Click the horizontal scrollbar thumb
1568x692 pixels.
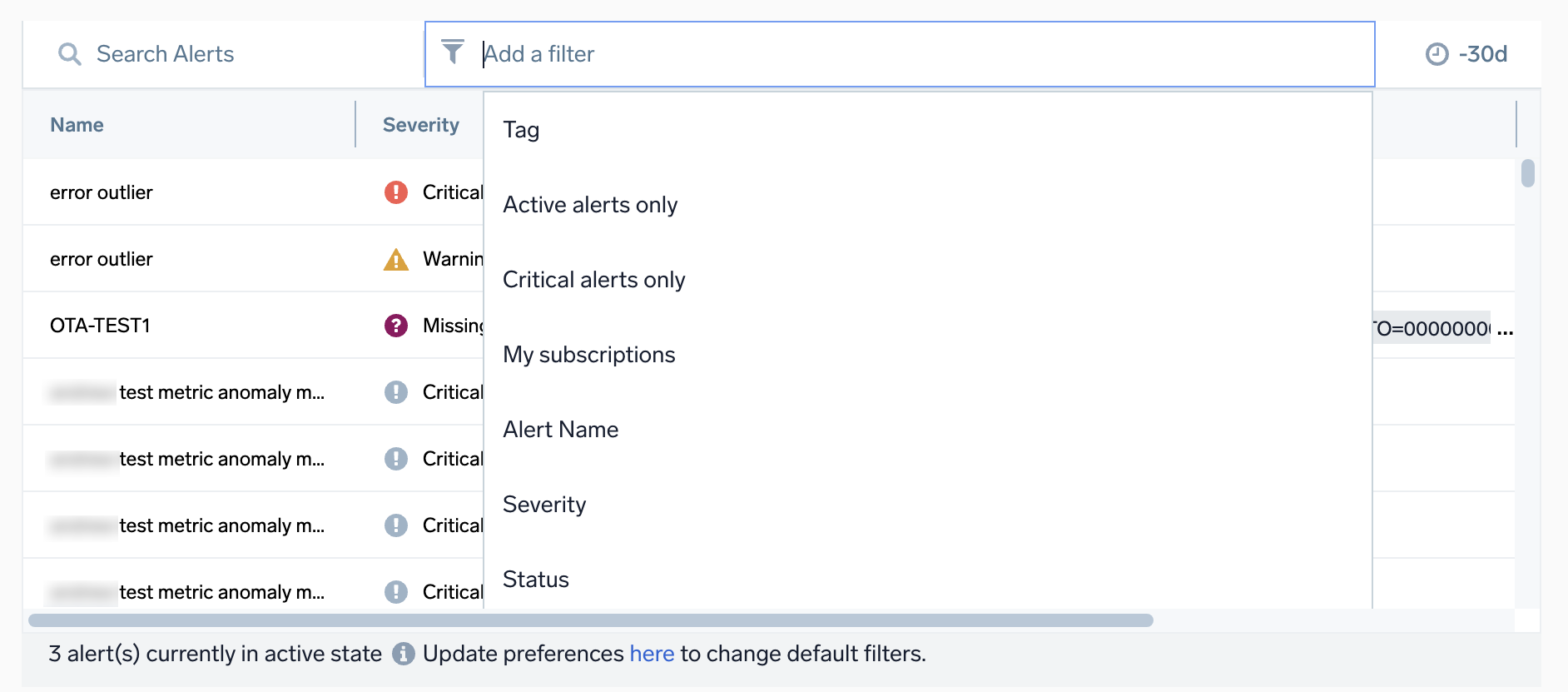591,620
